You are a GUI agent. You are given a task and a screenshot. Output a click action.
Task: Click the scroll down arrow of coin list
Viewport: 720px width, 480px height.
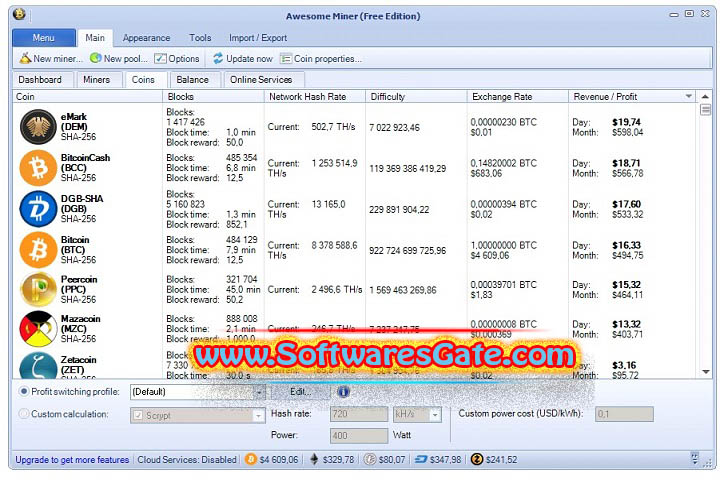(x=705, y=372)
